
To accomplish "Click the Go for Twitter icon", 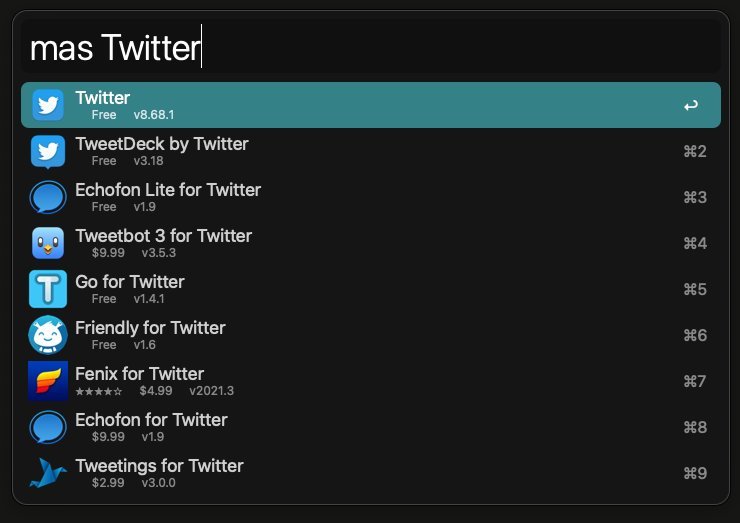I will pos(48,289).
